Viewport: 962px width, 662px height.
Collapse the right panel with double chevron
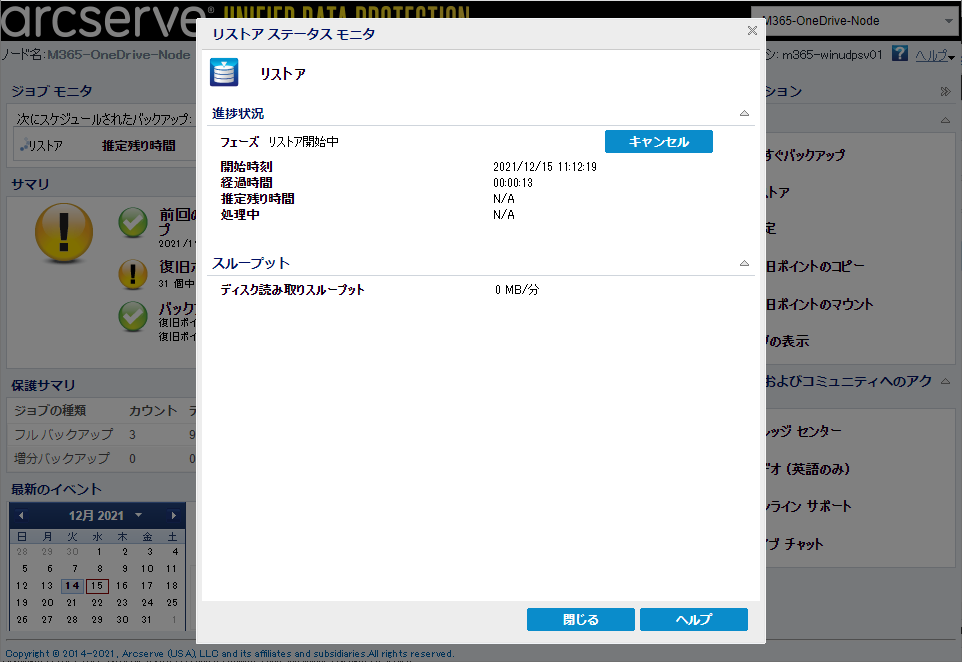[945, 91]
